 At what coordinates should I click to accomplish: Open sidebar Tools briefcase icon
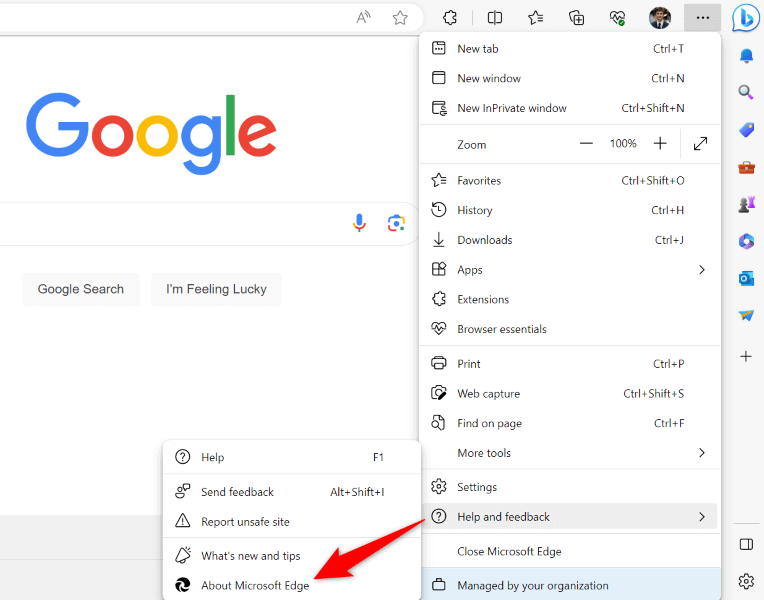(746, 168)
